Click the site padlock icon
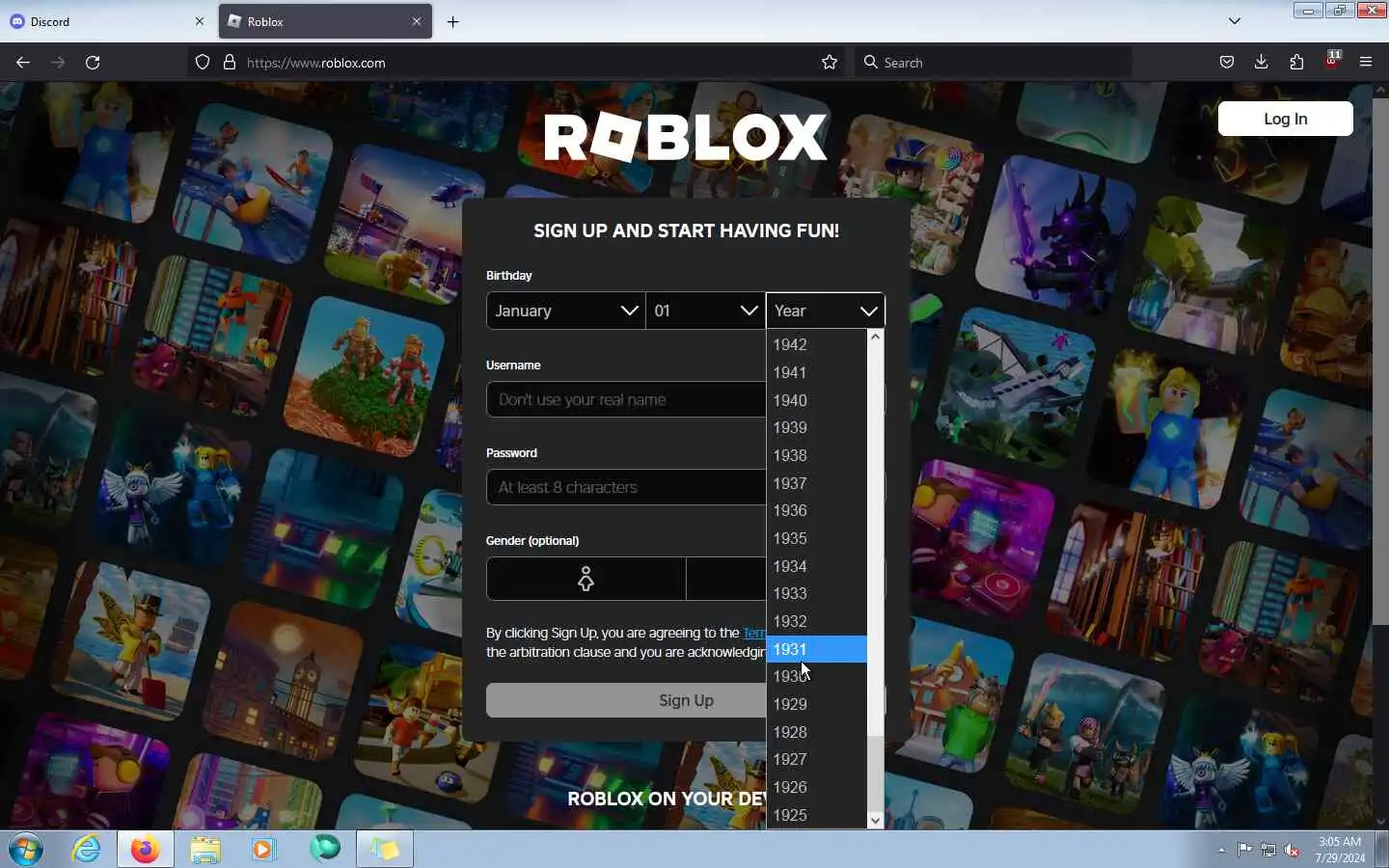 [230, 62]
